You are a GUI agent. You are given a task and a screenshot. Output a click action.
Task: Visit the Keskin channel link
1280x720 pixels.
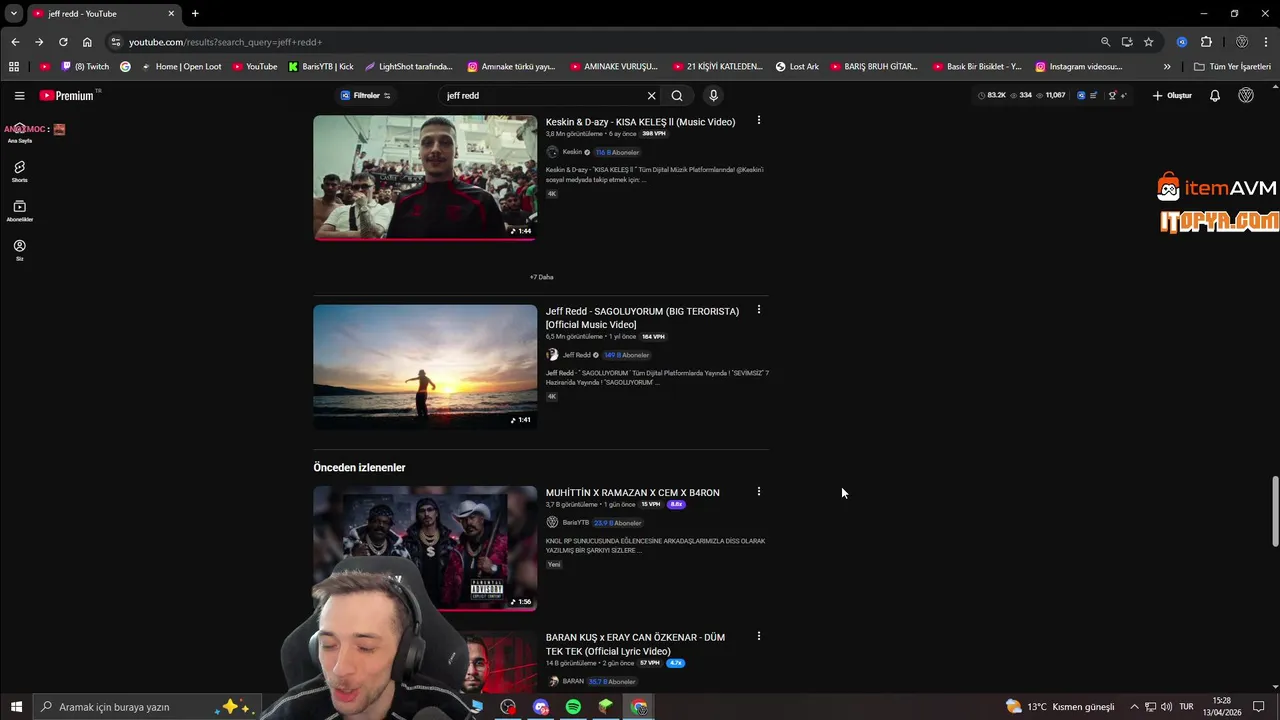coord(572,152)
